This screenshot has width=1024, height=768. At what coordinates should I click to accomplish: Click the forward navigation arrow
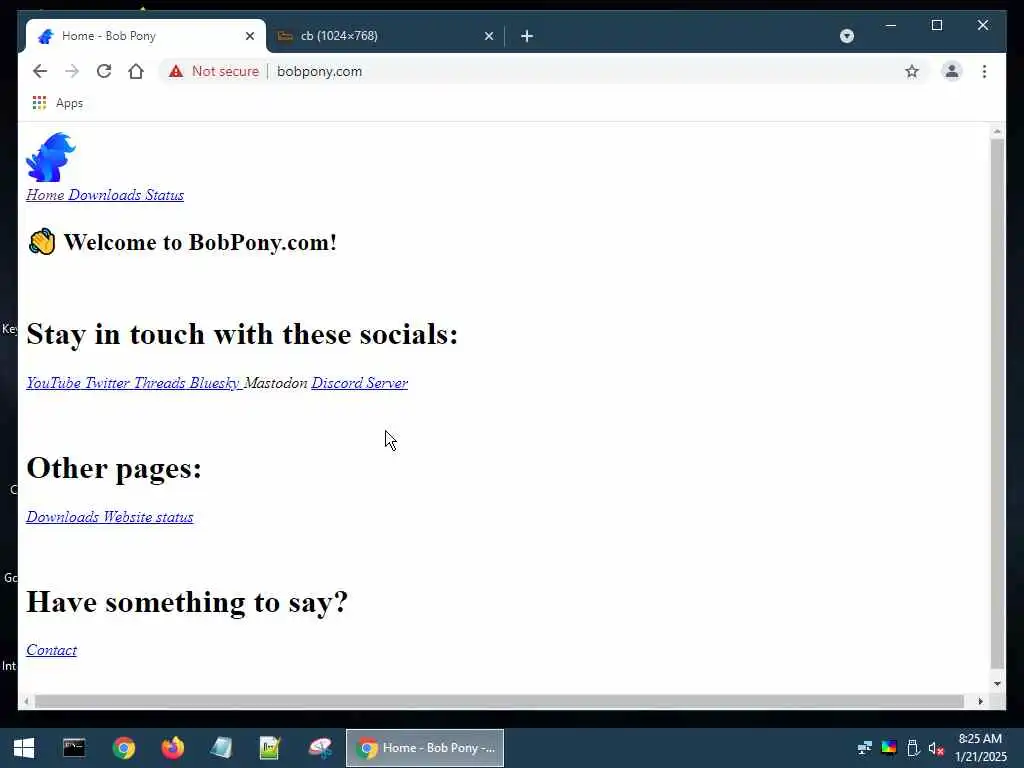pos(72,71)
